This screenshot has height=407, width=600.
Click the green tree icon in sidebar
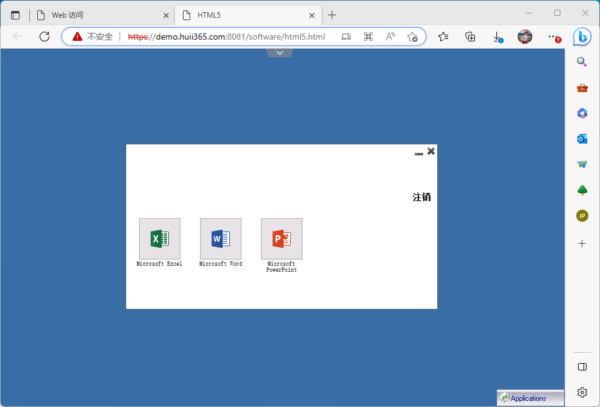click(582, 190)
